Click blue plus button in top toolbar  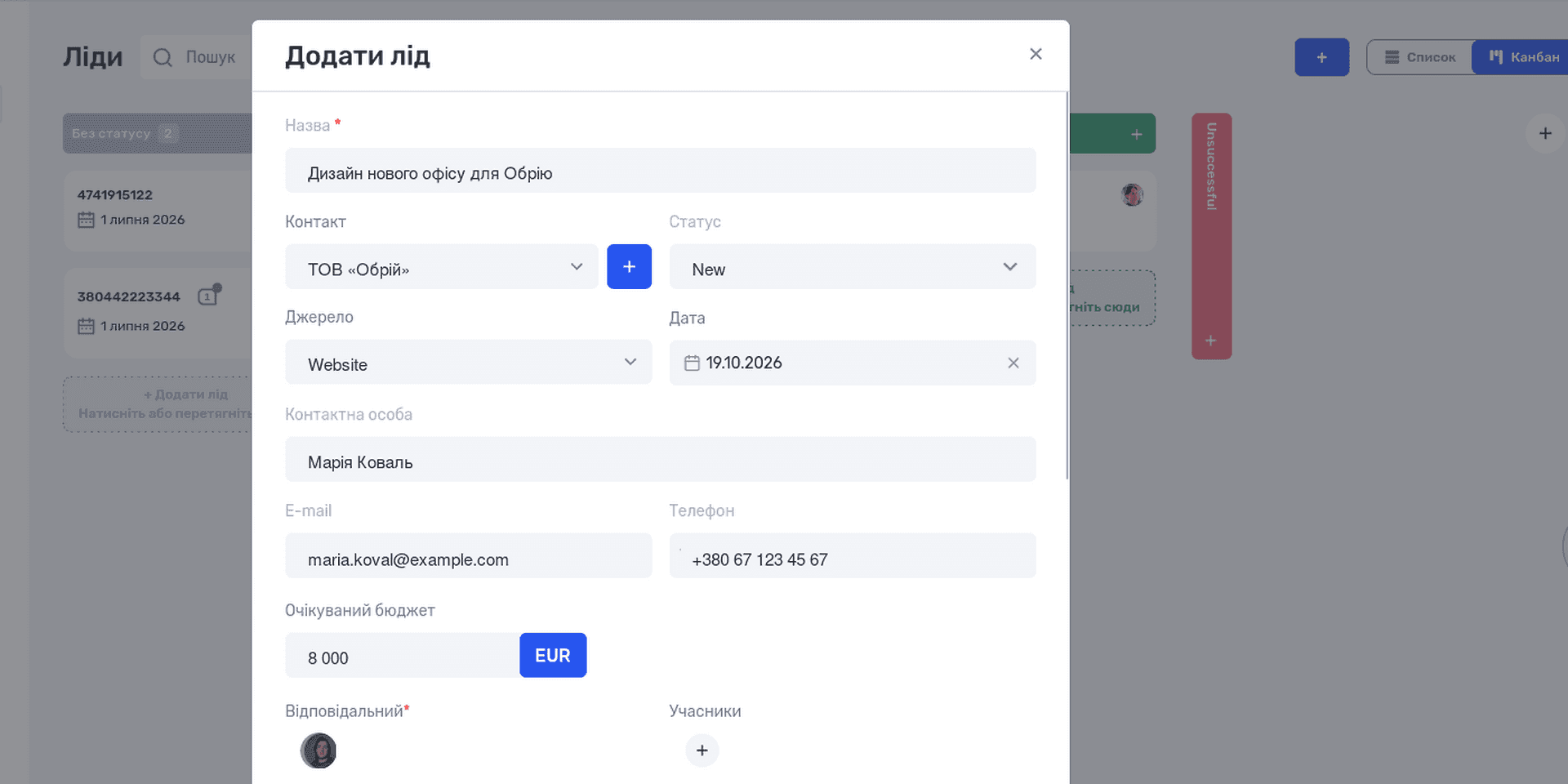(x=1321, y=57)
